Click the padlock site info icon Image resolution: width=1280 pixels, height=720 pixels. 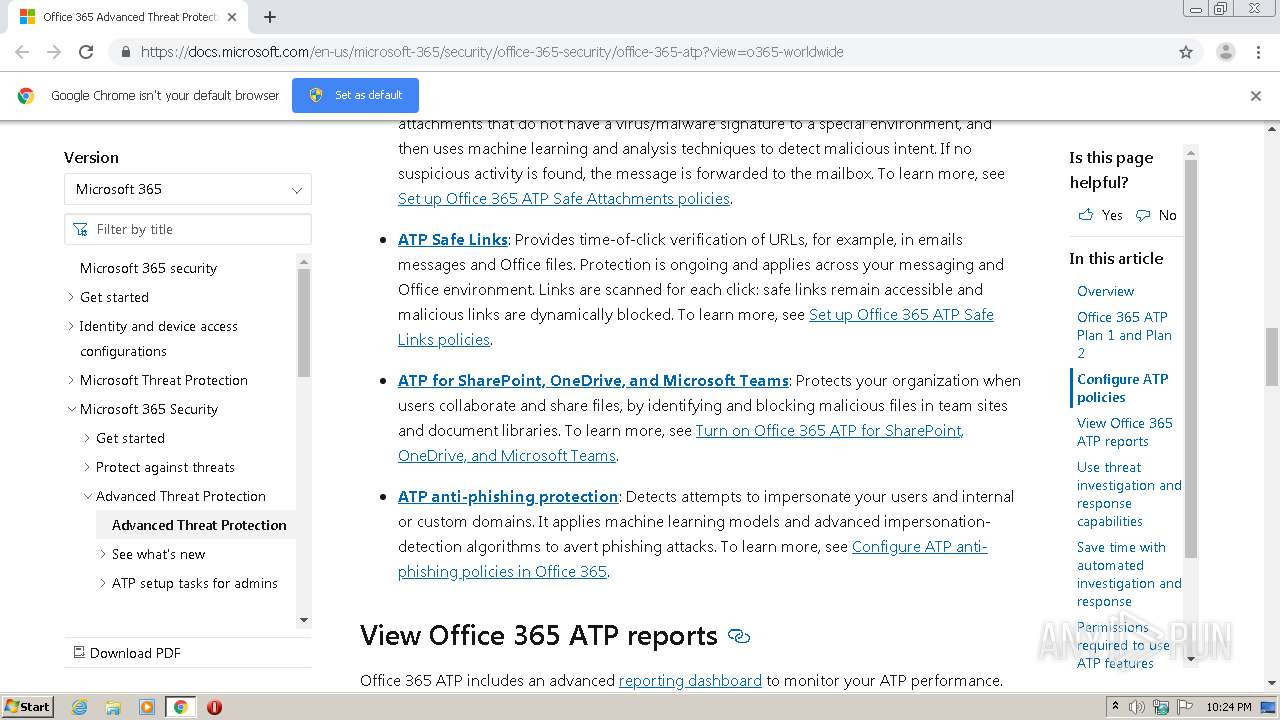pos(125,52)
